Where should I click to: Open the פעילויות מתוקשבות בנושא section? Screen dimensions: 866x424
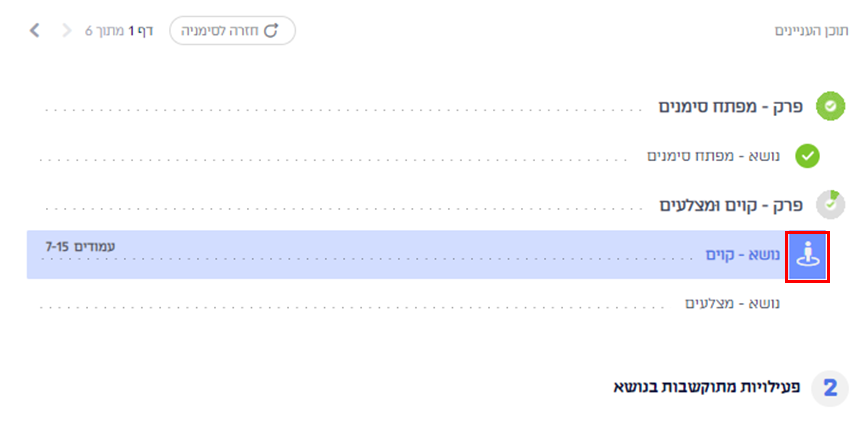coord(703,387)
